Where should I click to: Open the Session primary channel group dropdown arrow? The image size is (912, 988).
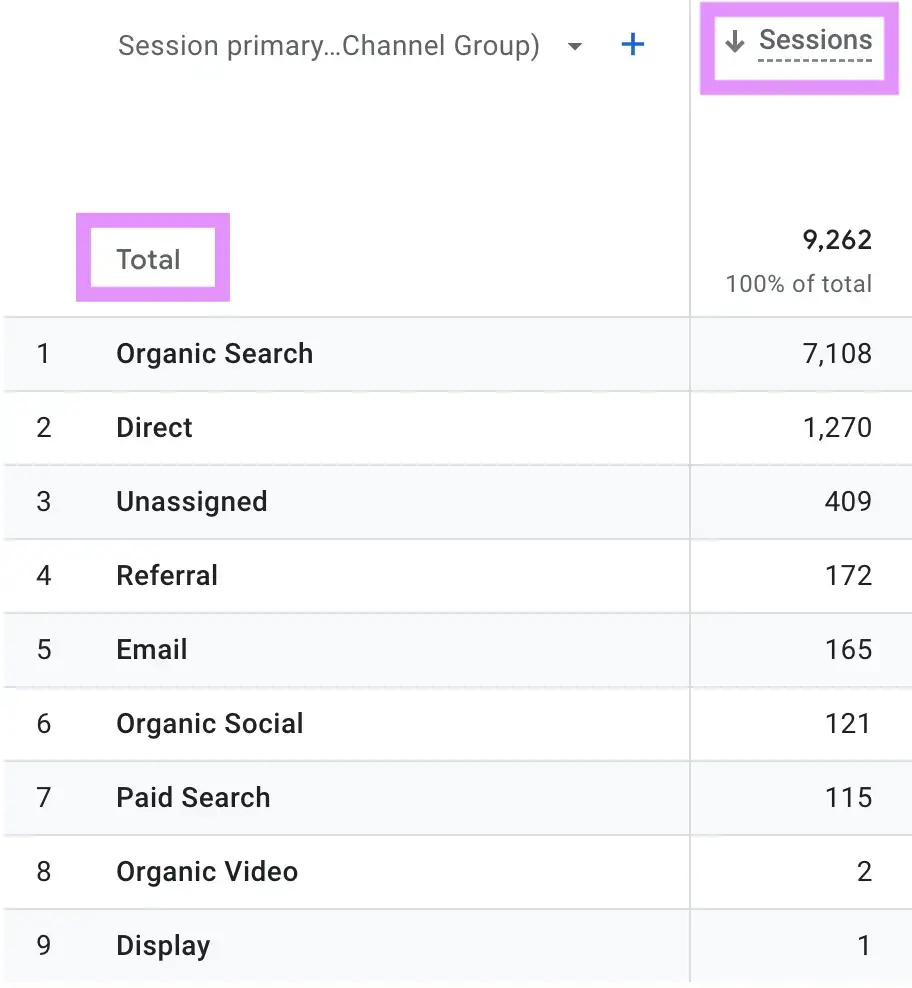pos(574,46)
